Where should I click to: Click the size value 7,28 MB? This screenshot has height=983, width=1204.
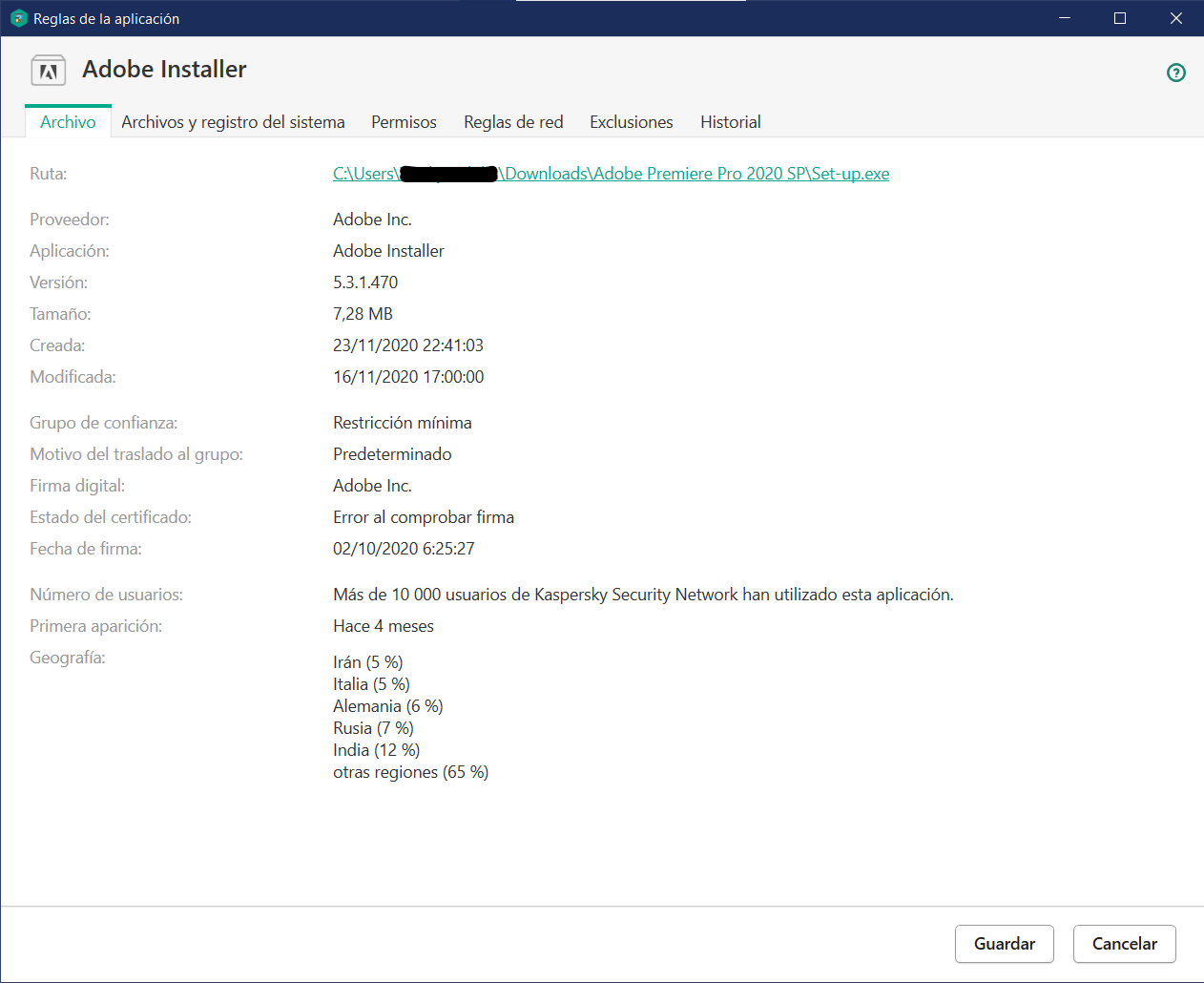(363, 314)
